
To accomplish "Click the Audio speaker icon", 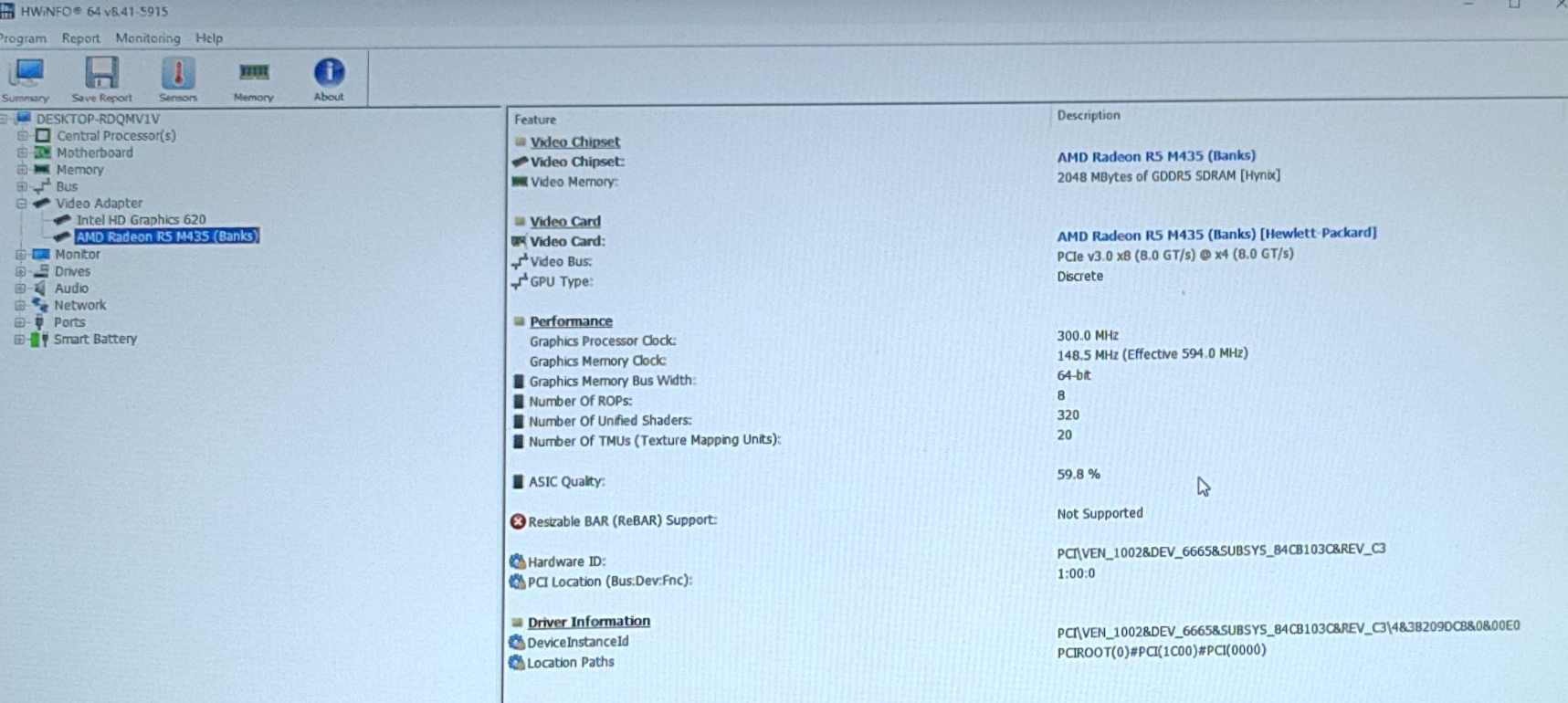I will pos(40,288).
